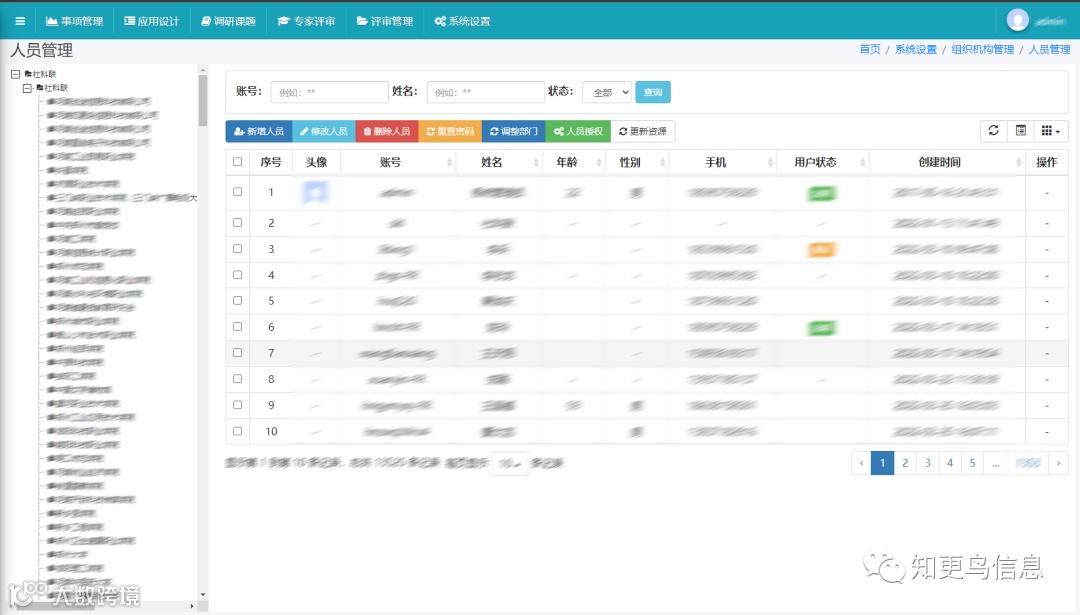Click the green status badge in row 6
This screenshot has height=615, width=1080.
pos(821,328)
